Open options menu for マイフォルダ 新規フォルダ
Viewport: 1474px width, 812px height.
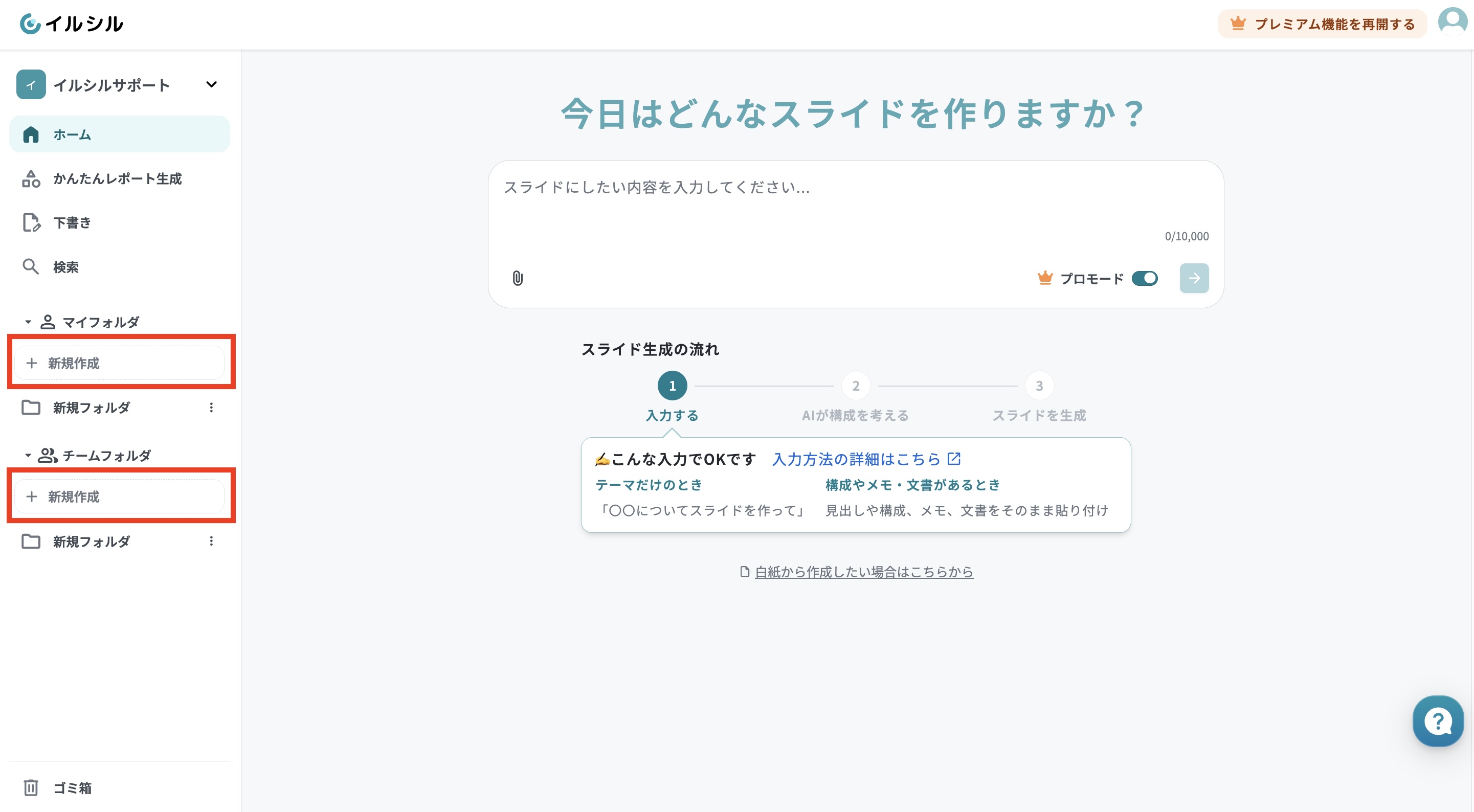pos(211,408)
